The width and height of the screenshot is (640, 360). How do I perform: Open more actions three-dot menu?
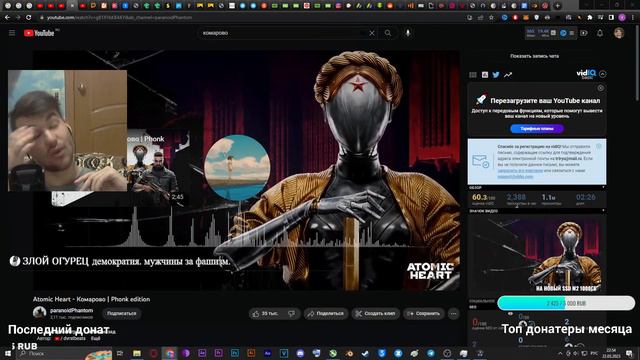pyautogui.click(x=453, y=313)
